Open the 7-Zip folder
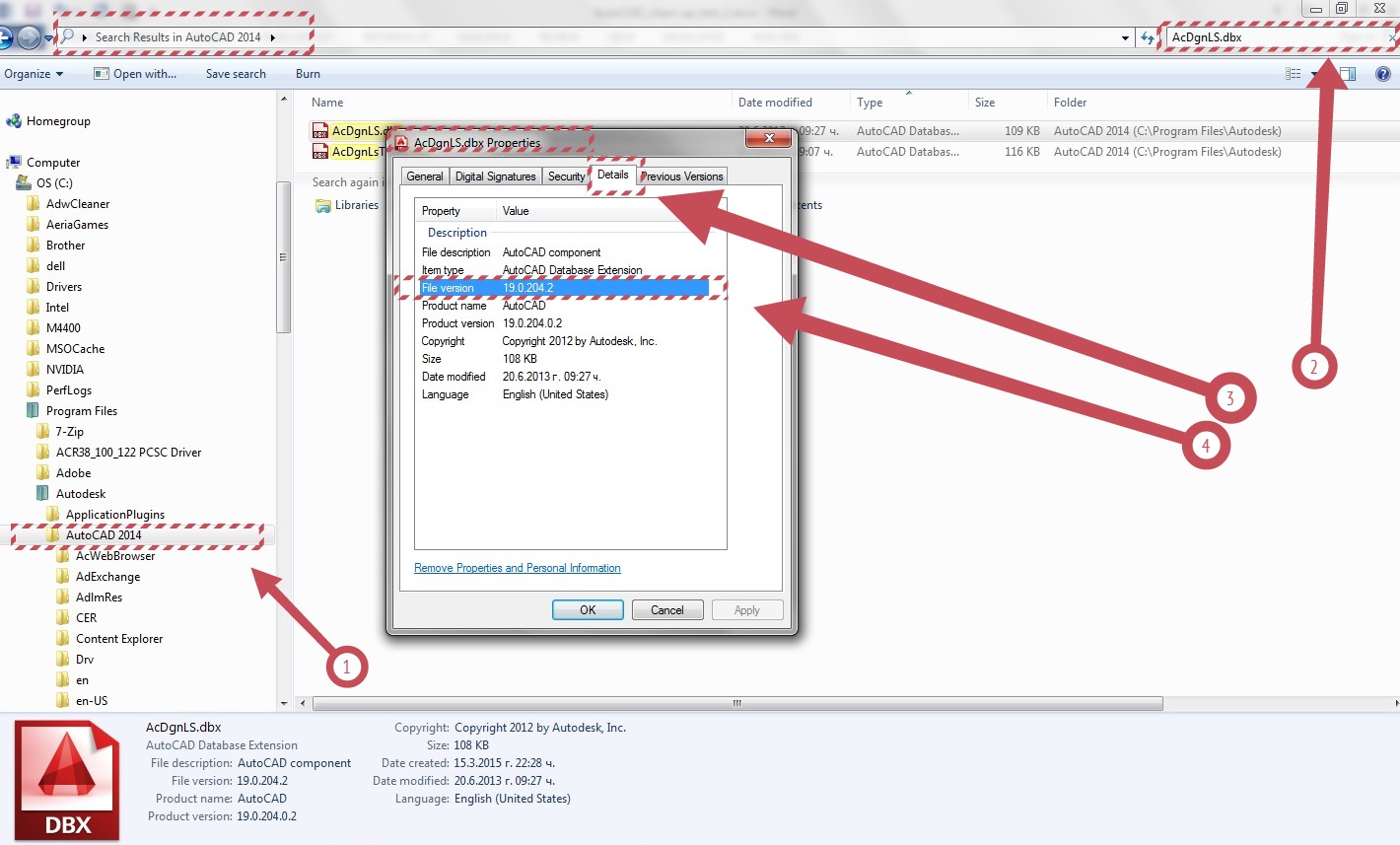 coord(60,432)
